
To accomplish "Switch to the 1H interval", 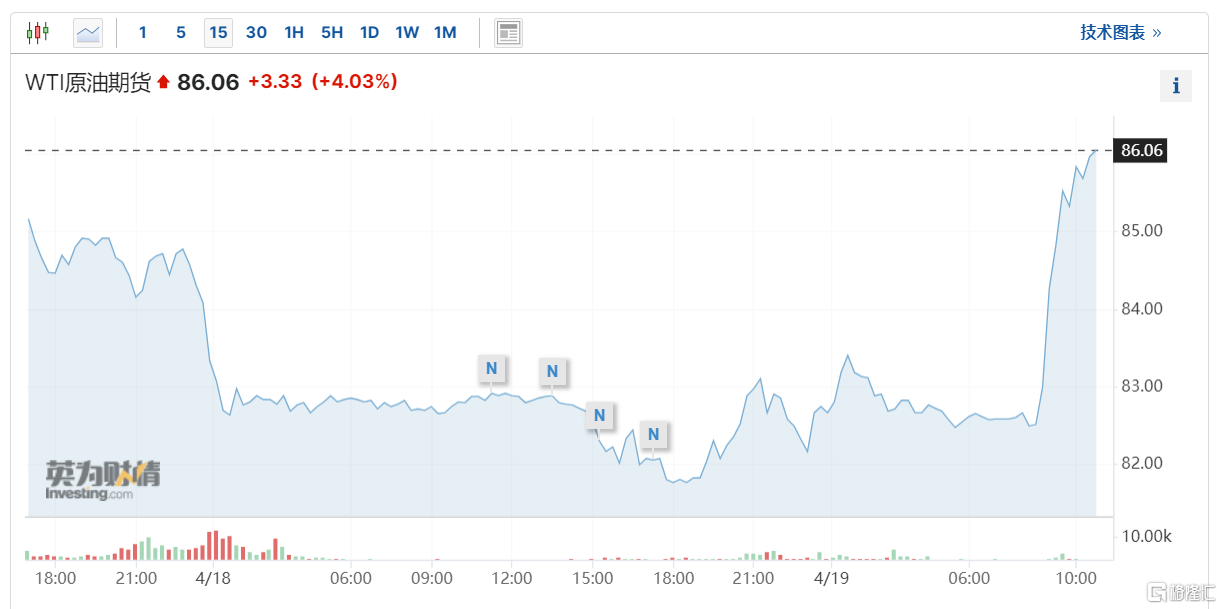I will click(x=294, y=33).
